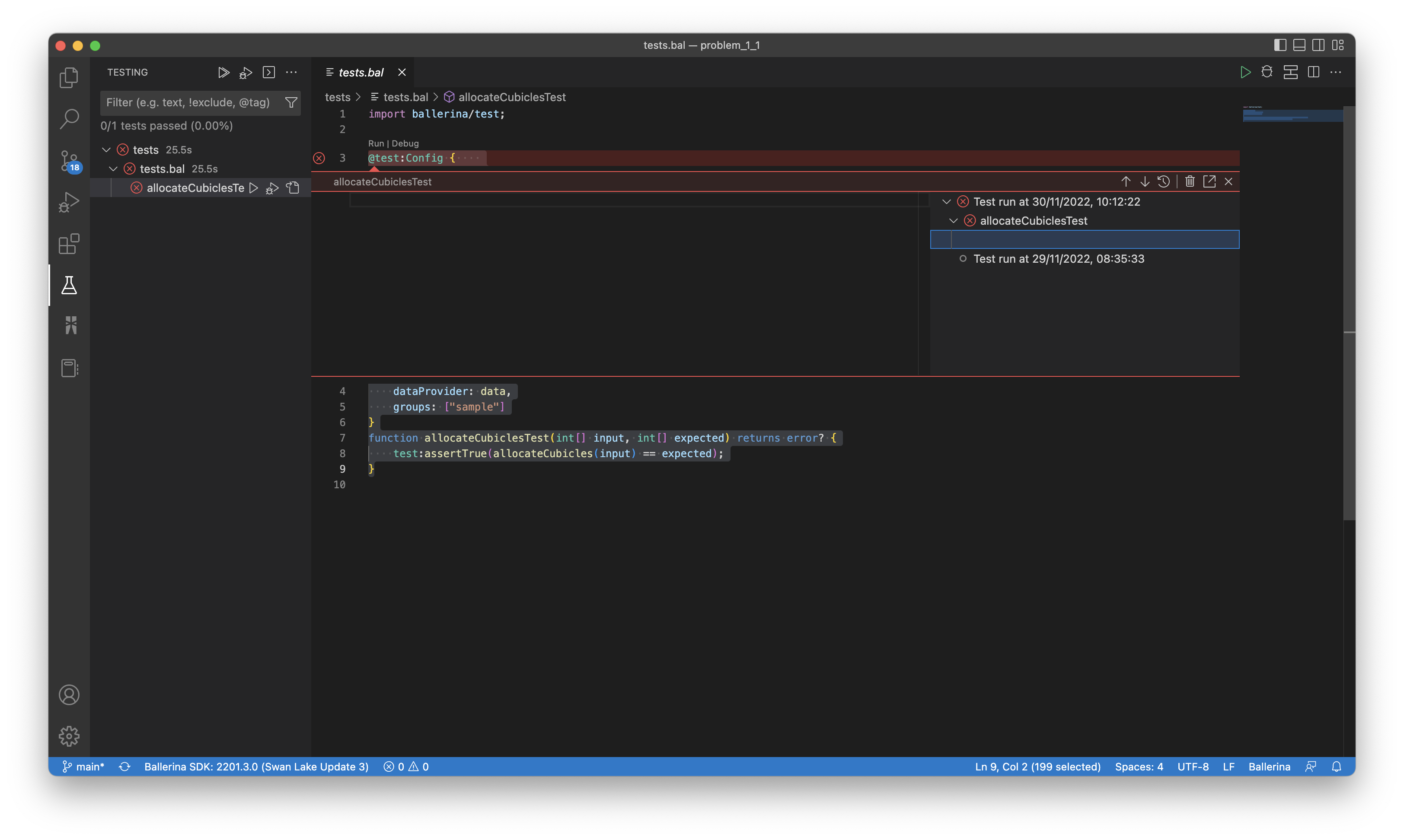1404x840 pixels.
Task: Click the Run code lens link
Action: click(375, 143)
